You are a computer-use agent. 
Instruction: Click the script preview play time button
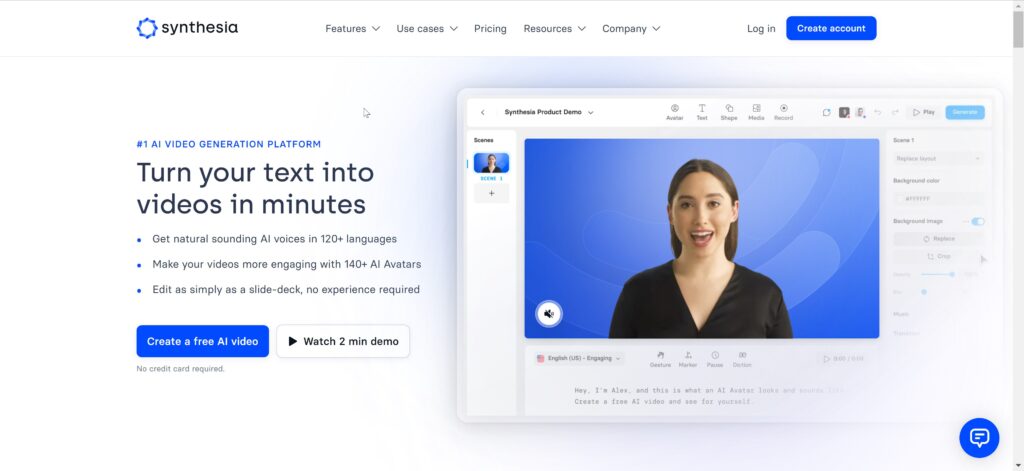[x=843, y=359]
